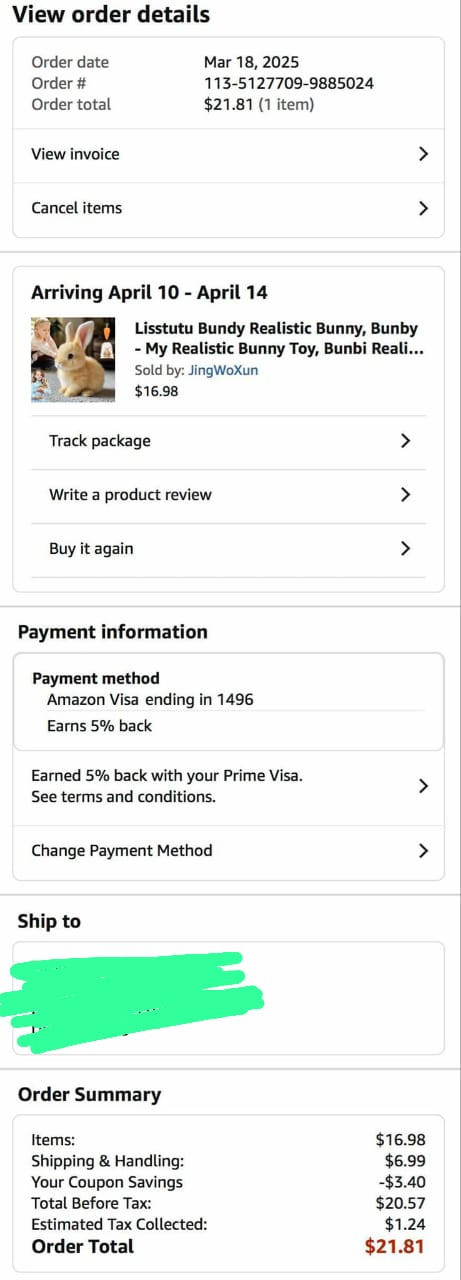The width and height of the screenshot is (461, 1280).
Task: Open the bunny toy product thumbnail
Action: 73,360
